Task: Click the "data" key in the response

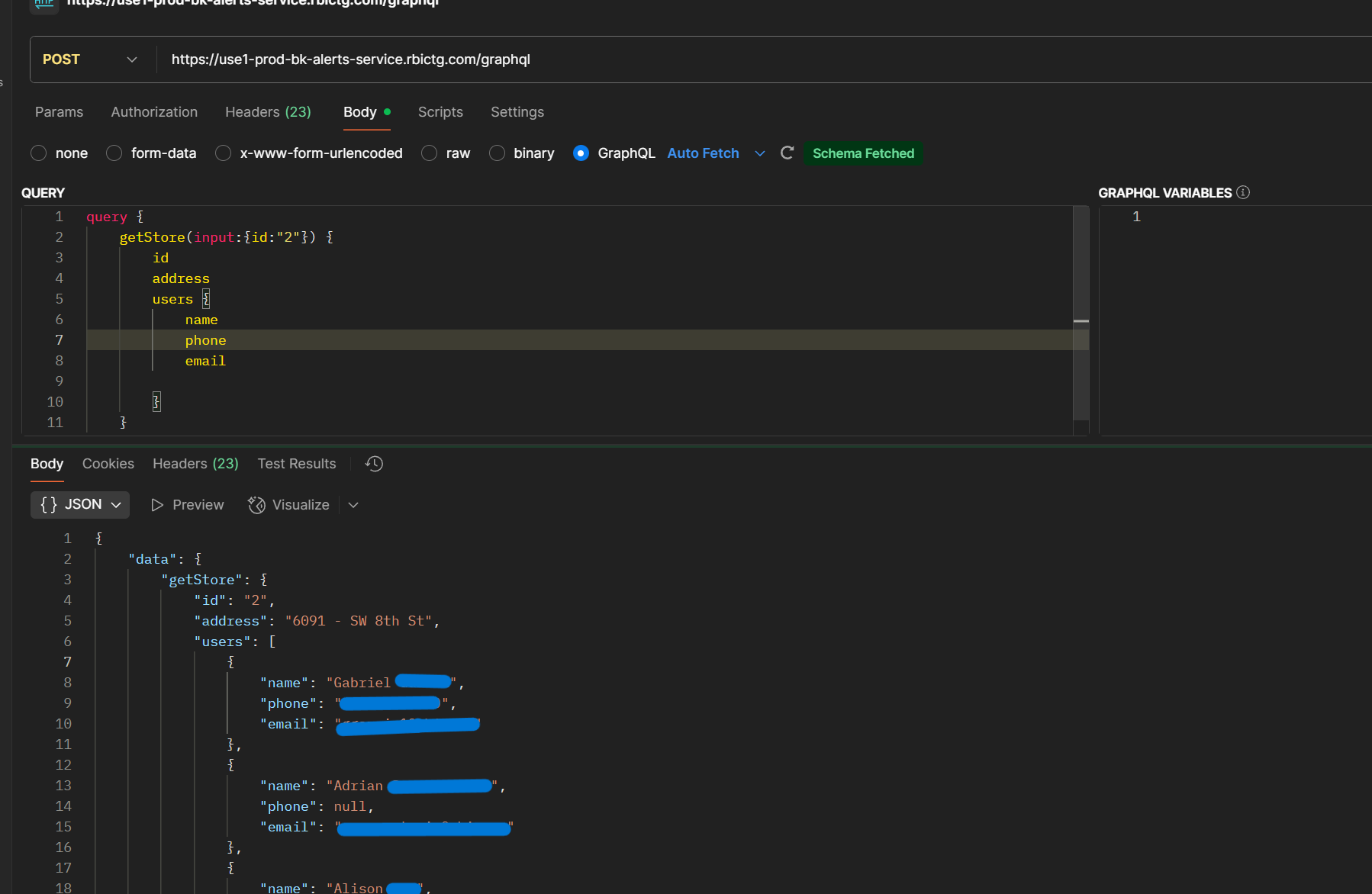Action: tap(152, 559)
